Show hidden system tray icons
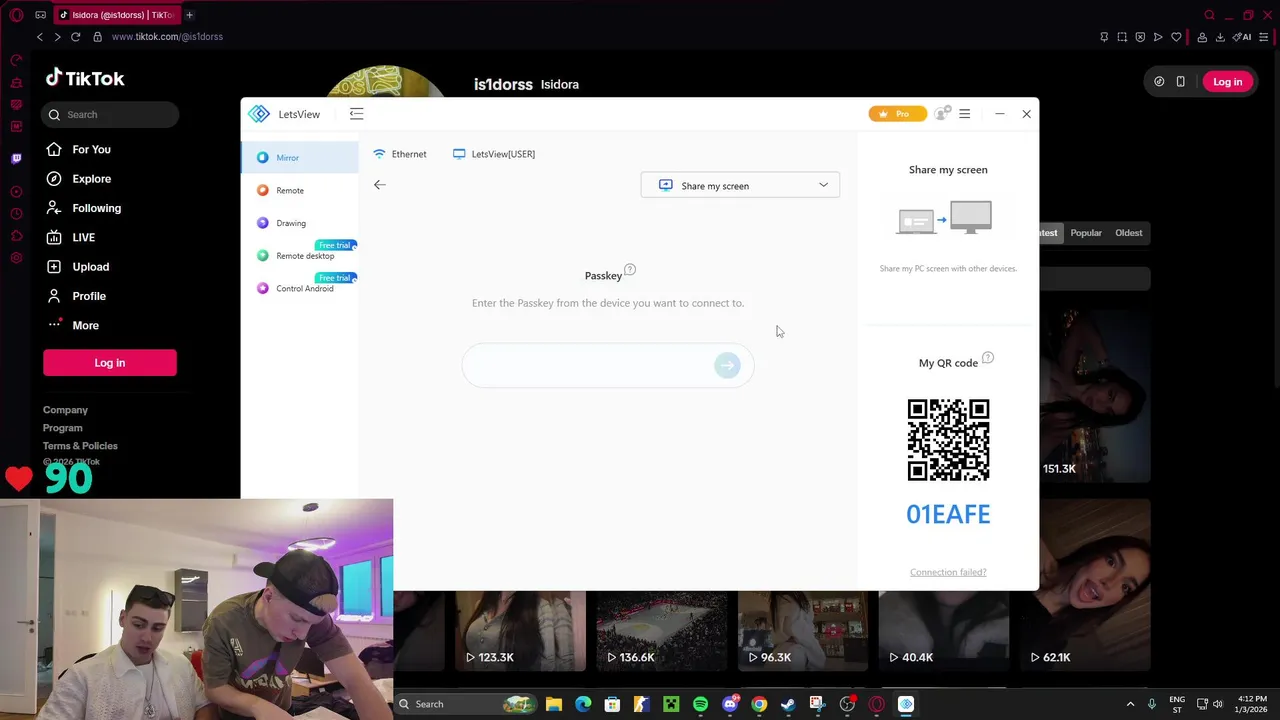Image resolution: width=1280 pixels, height=720 pixels. 1130,704
